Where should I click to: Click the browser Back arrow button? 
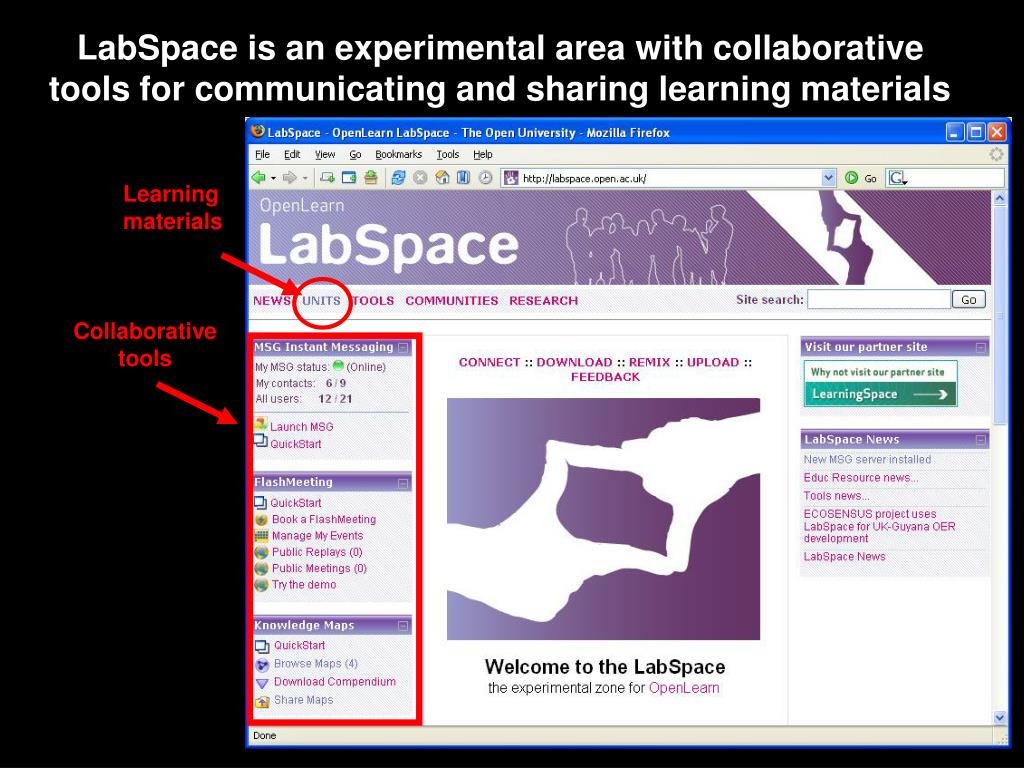pos(259,178)
